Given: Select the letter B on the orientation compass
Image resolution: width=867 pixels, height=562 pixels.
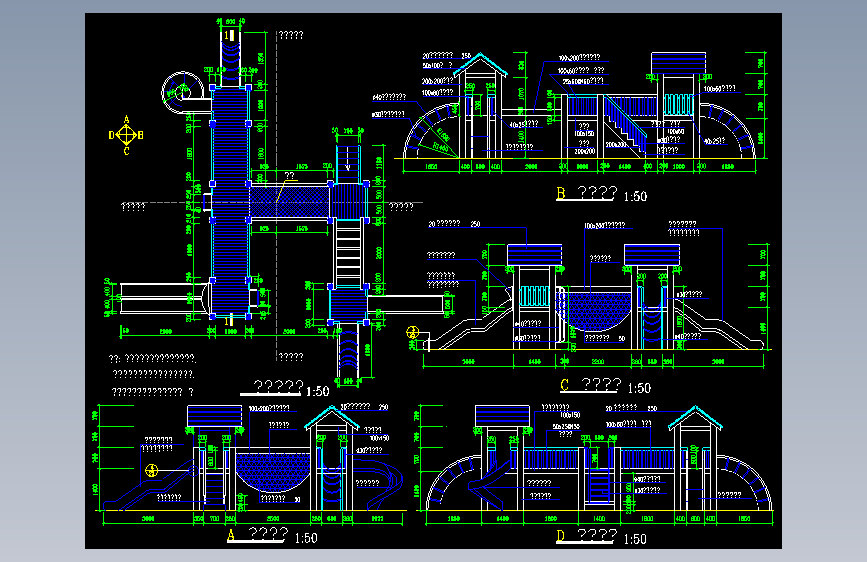Looking at the screenshot, I should [140, 135].
